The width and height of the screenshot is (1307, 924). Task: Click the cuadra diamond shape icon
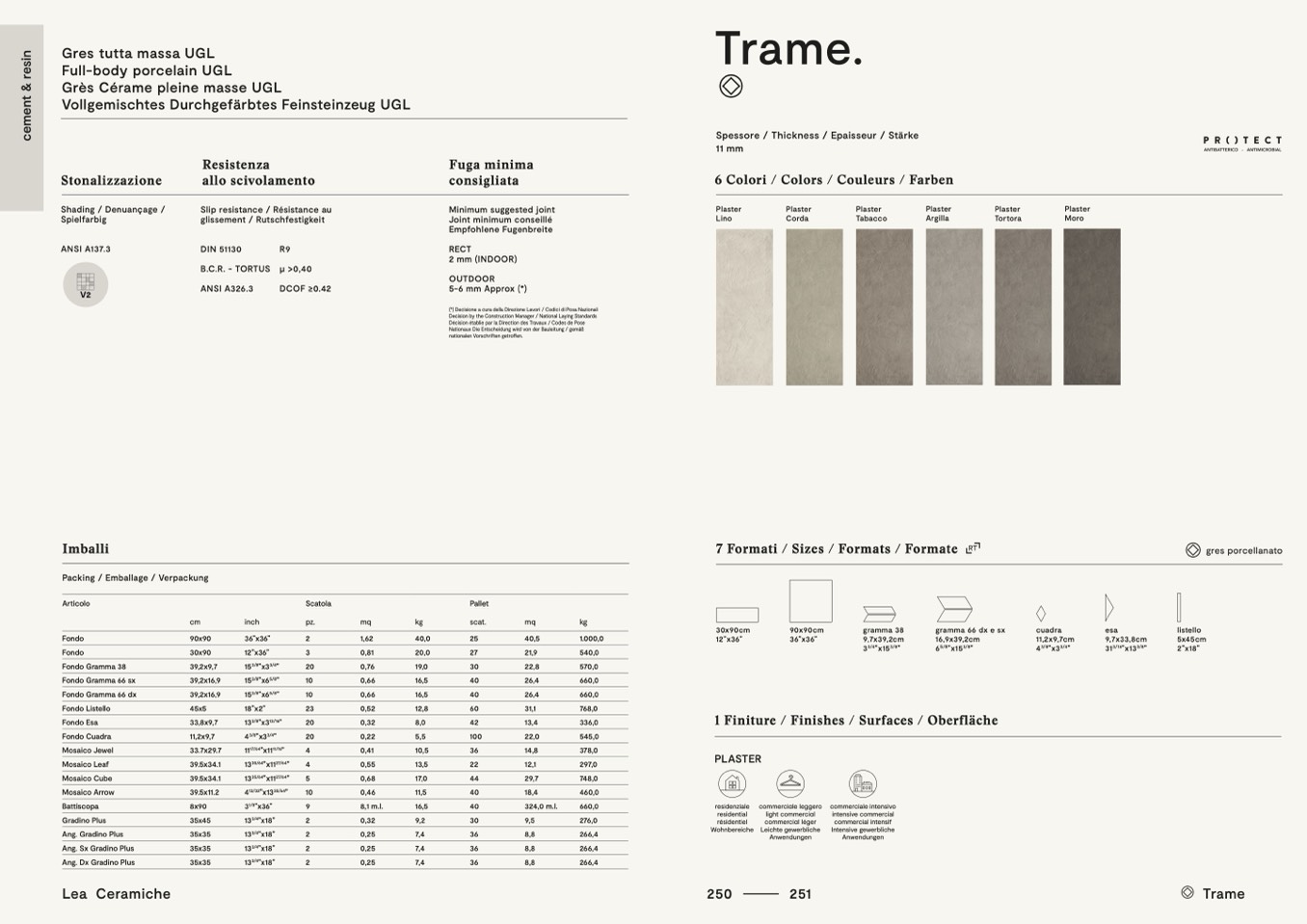pyautogui.click(x=1041, y=614)
